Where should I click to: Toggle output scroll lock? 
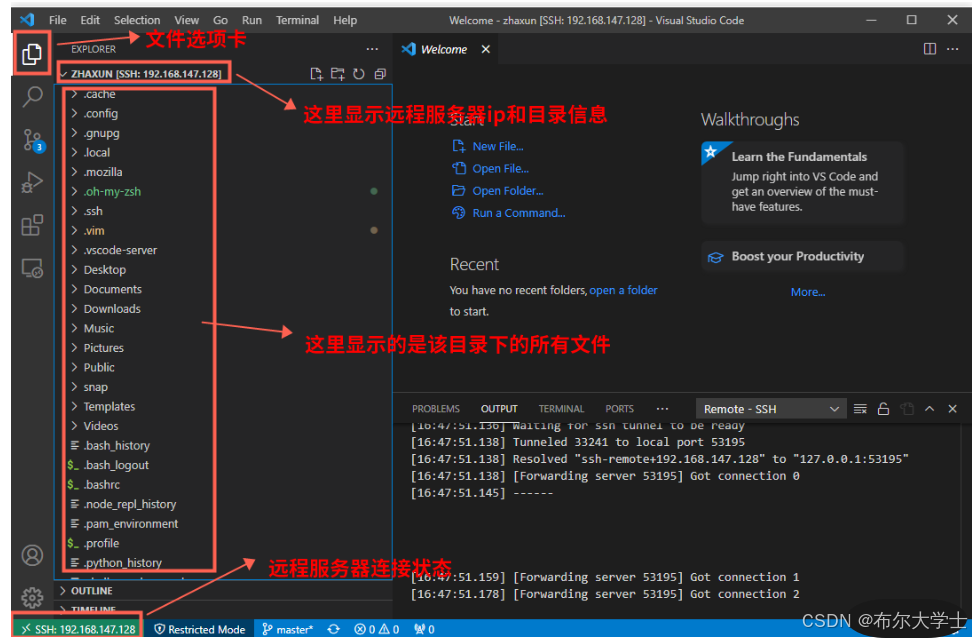point(883,408)
